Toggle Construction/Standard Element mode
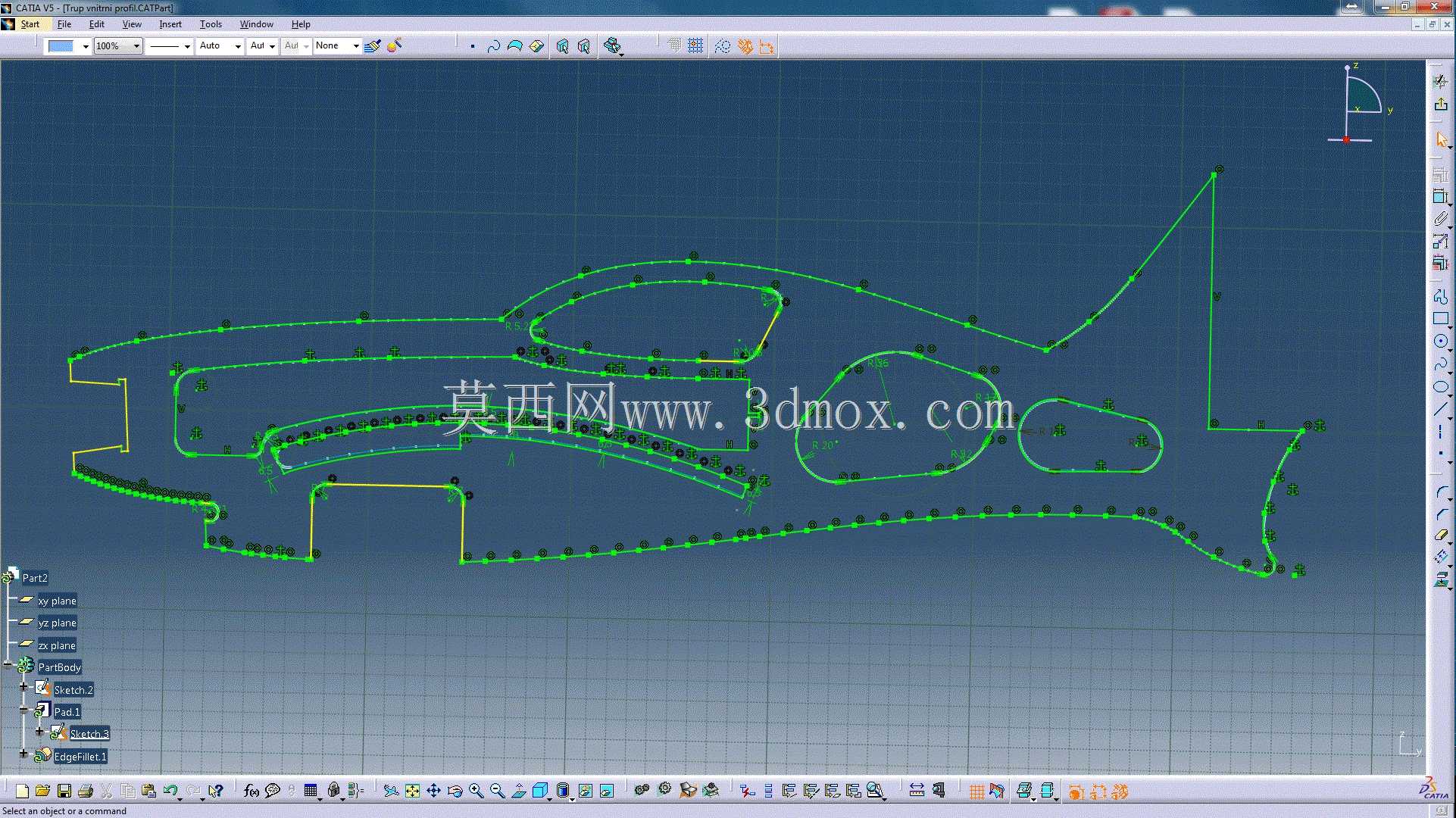The width and height of the screenshot is (1456, 818). click(723, 46)
